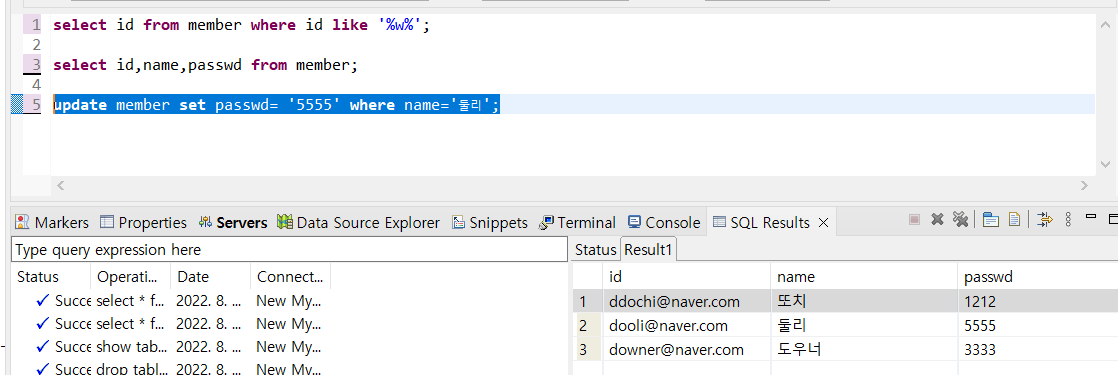Viewport: 1118px width, 375px height.
Task: Select name cell 둘리 in results table
Action: click(x=864, y=326)
